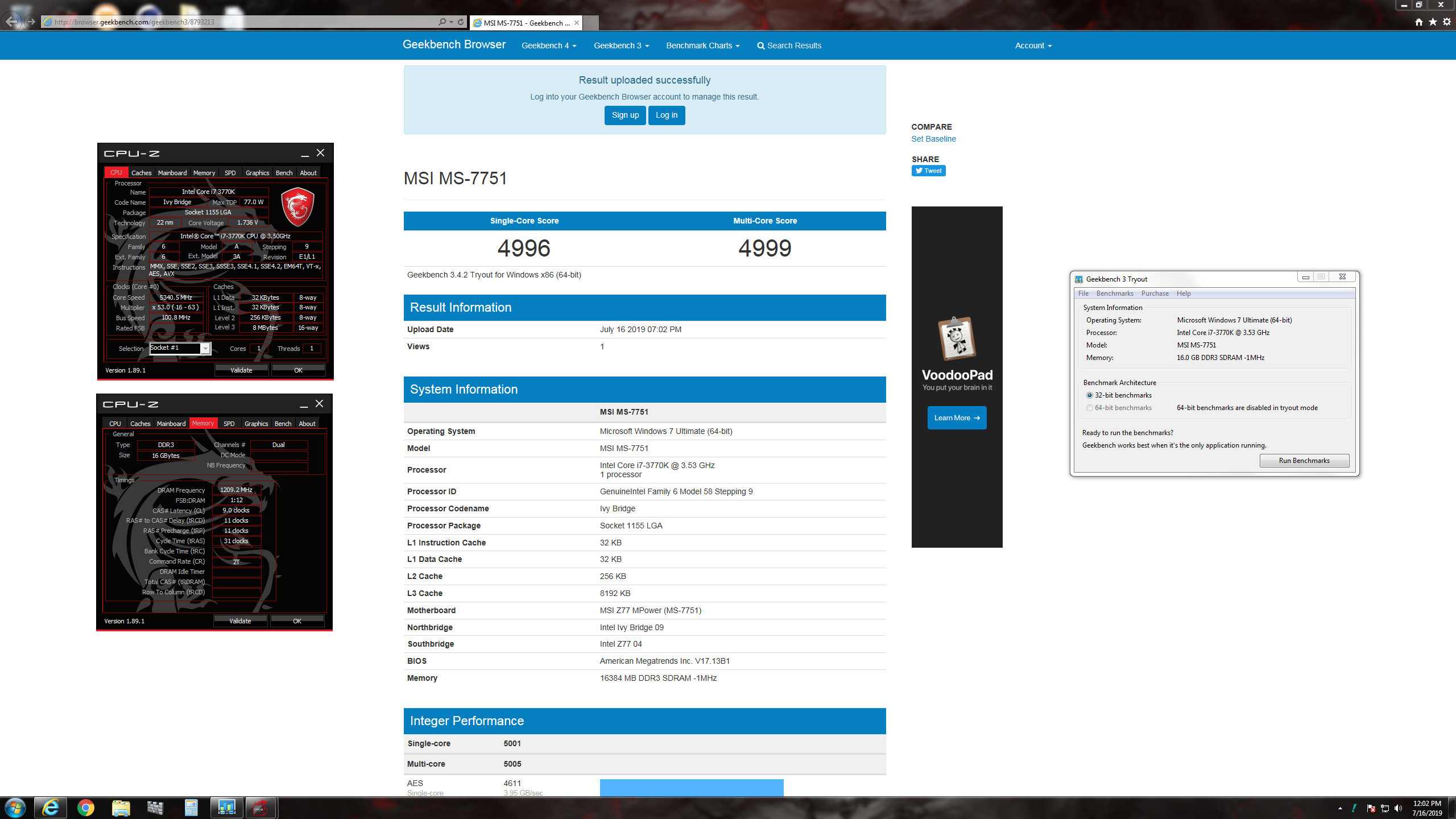Open the VoodooPad clipboard ad image
Viewport: 1456px width, 819px height.
tap(957, 339)
